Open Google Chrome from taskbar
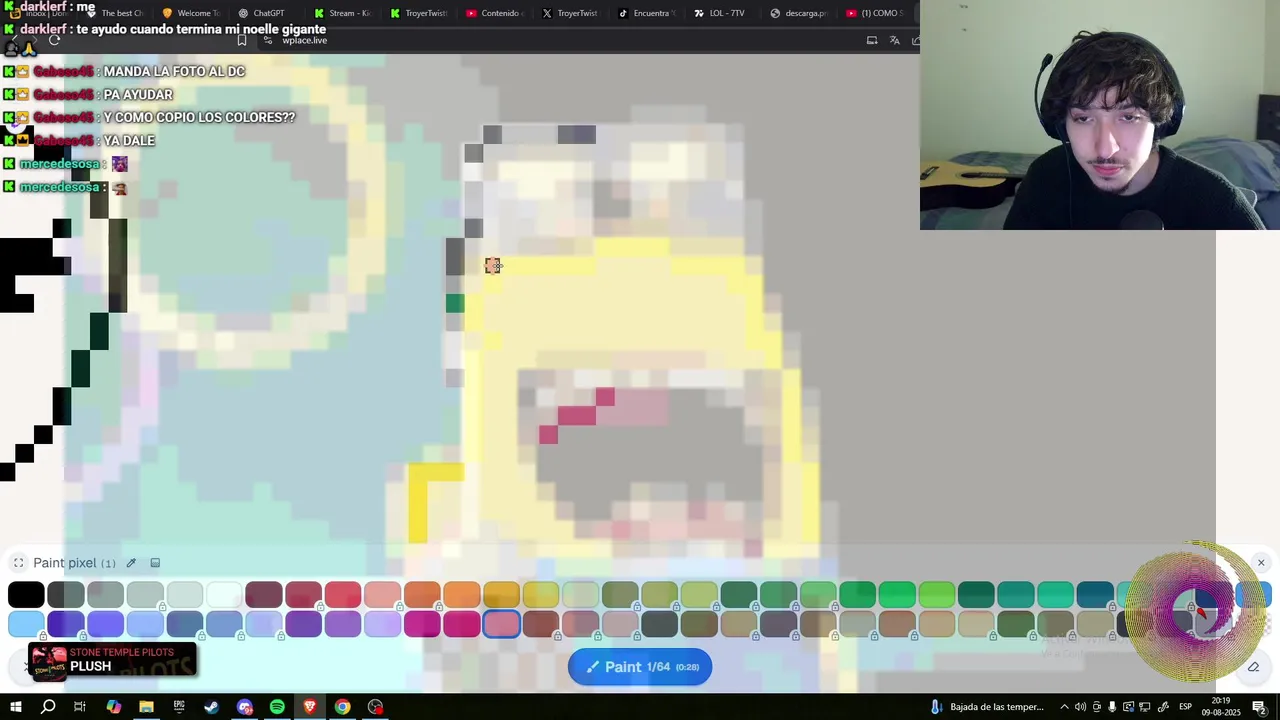Viewport: 1280px width, 720px height. click(x=343, y=707)
